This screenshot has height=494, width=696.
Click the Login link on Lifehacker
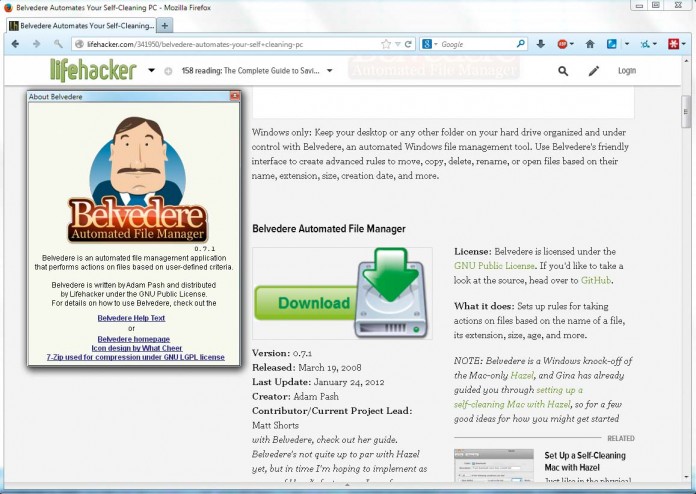click(x=627, y=71)
